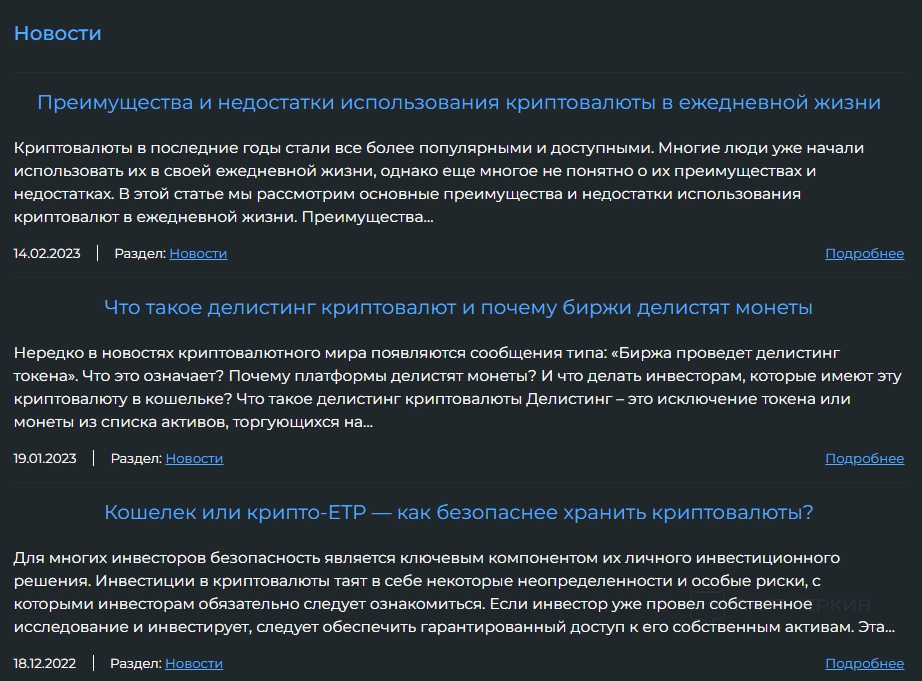Click the date 14.02.2023
Viewport: 922px width, 681px height.
coord(45,254)
